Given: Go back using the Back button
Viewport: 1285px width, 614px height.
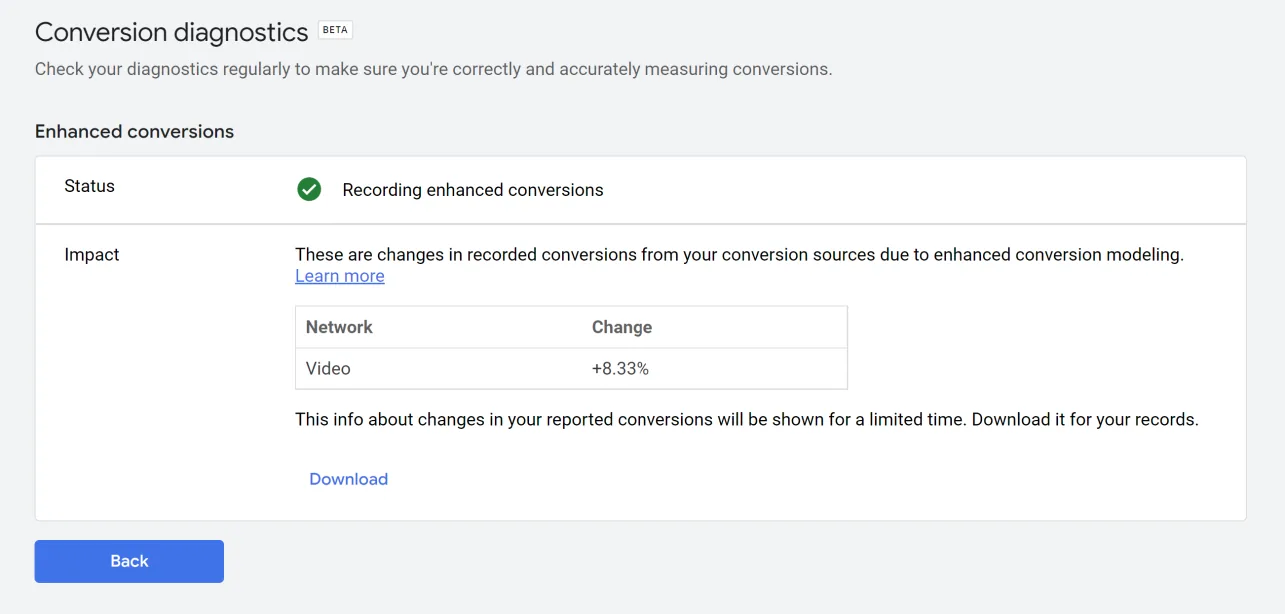Looking at the screenshot, I should click(129, 561).
